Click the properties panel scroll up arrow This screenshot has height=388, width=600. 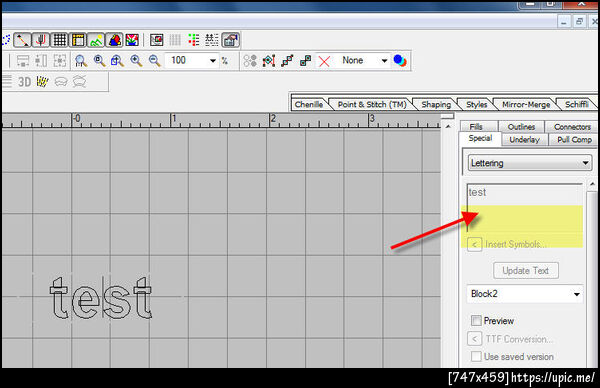click(592, 184)
